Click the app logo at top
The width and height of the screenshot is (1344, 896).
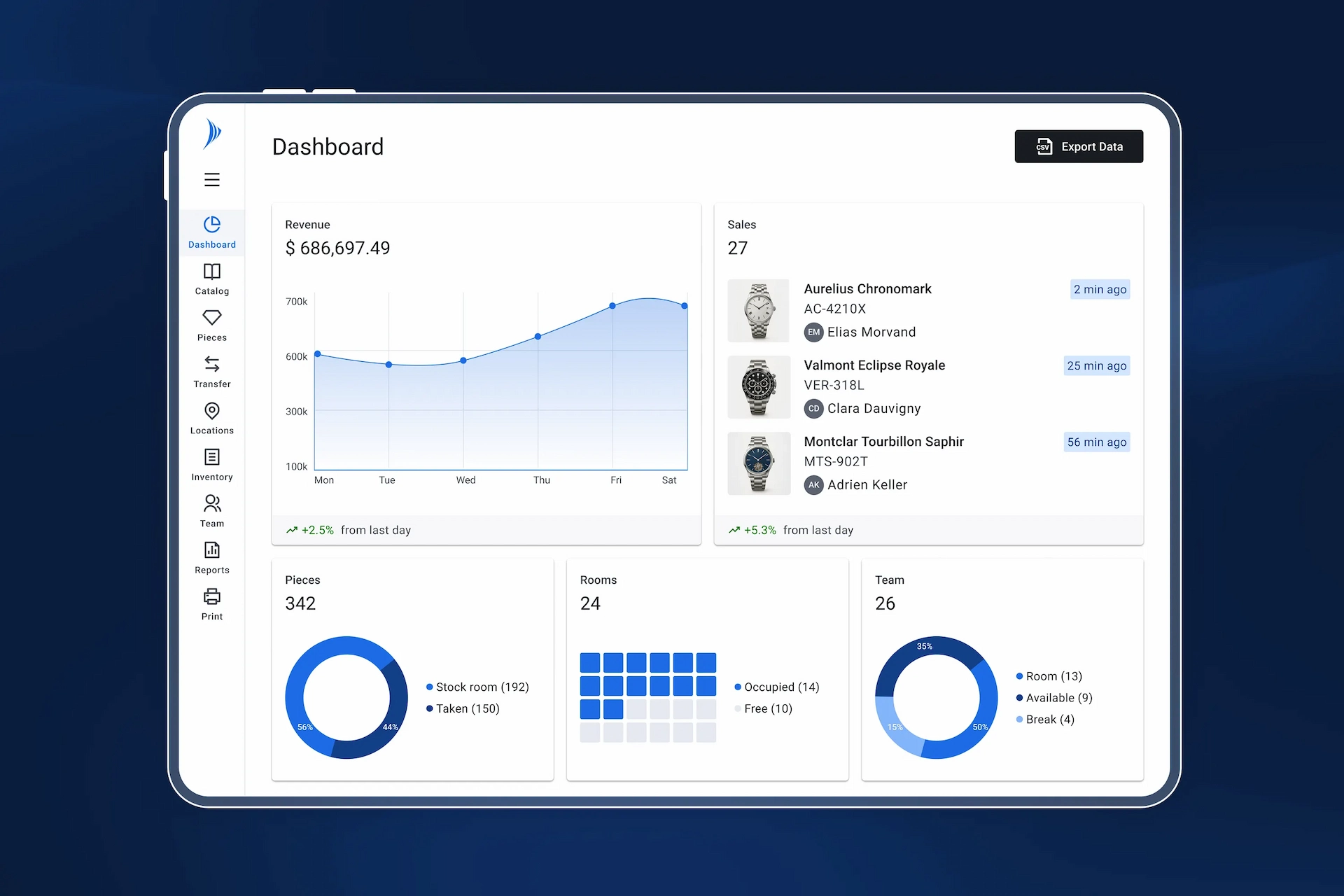(211, 134)
